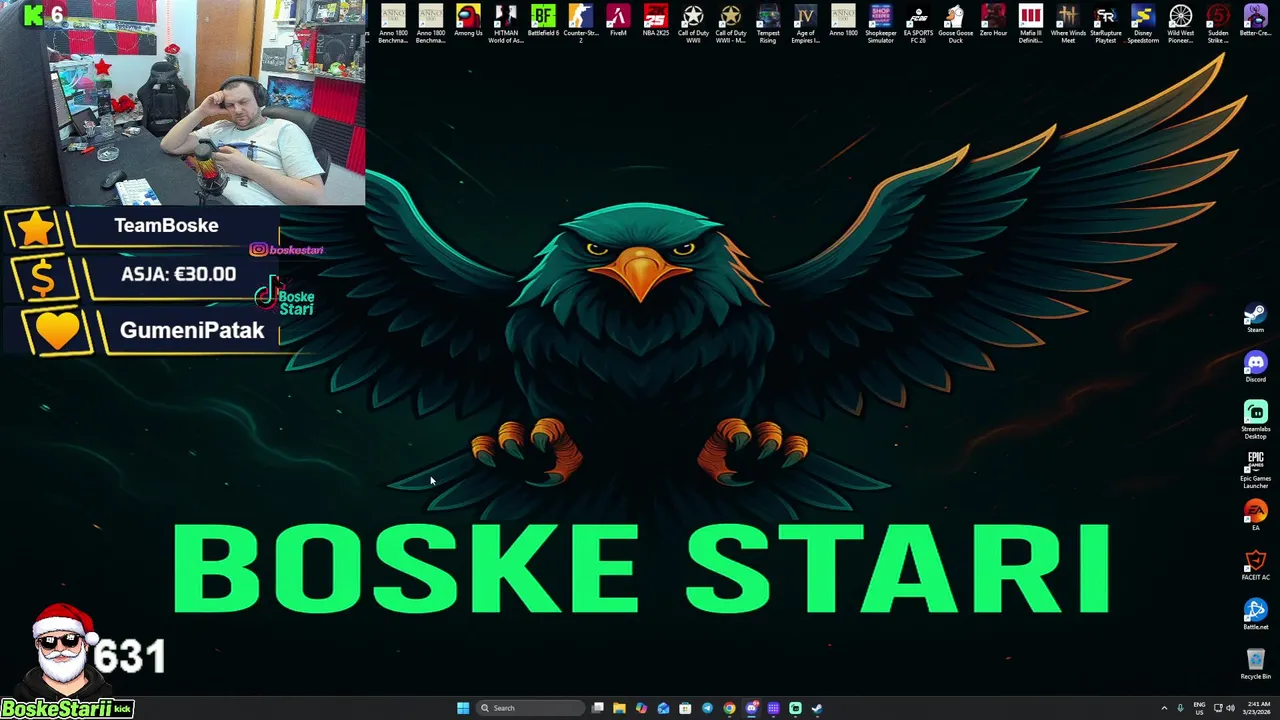This screenshot has height=720, width=1280.
Task: Launch EA SPORTS FC 26 icon
Action: coord(918,24)
